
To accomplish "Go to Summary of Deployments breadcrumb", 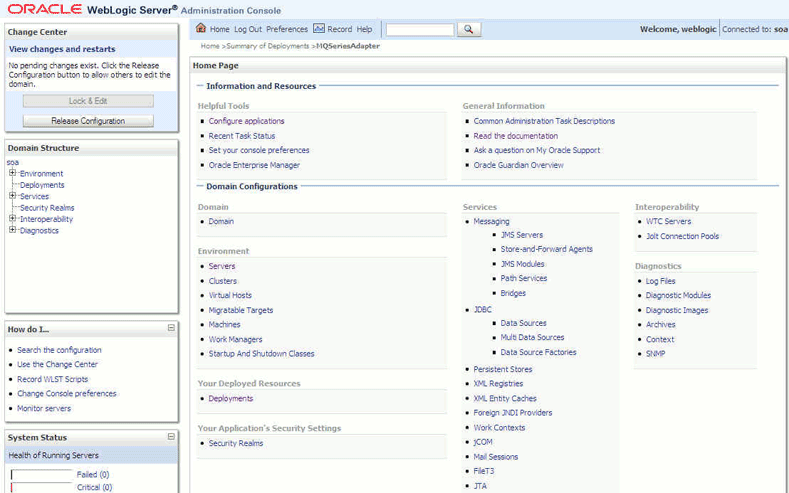I will pos(268,46).
